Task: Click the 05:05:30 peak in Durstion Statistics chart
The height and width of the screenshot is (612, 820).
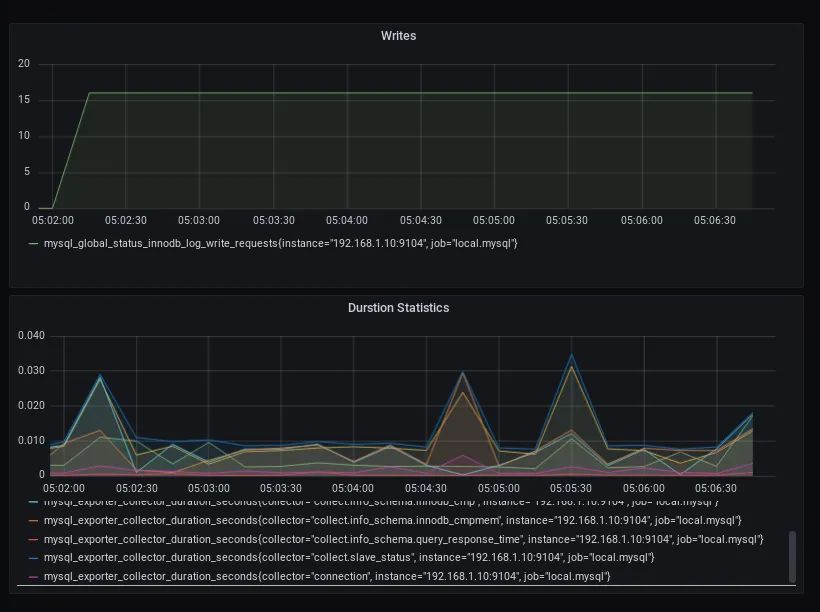Action: 572,355
